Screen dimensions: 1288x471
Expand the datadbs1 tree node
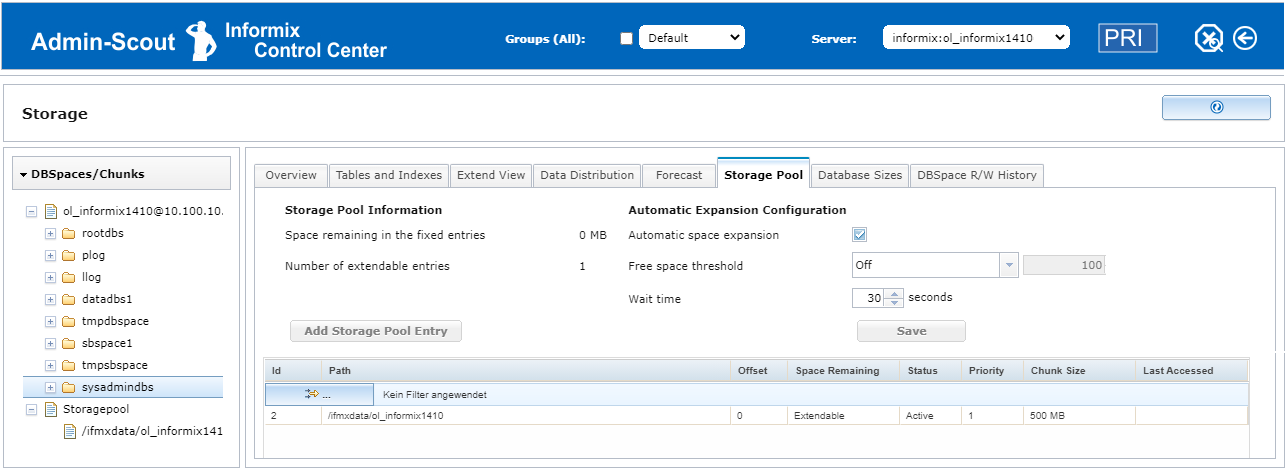point(50,299)
